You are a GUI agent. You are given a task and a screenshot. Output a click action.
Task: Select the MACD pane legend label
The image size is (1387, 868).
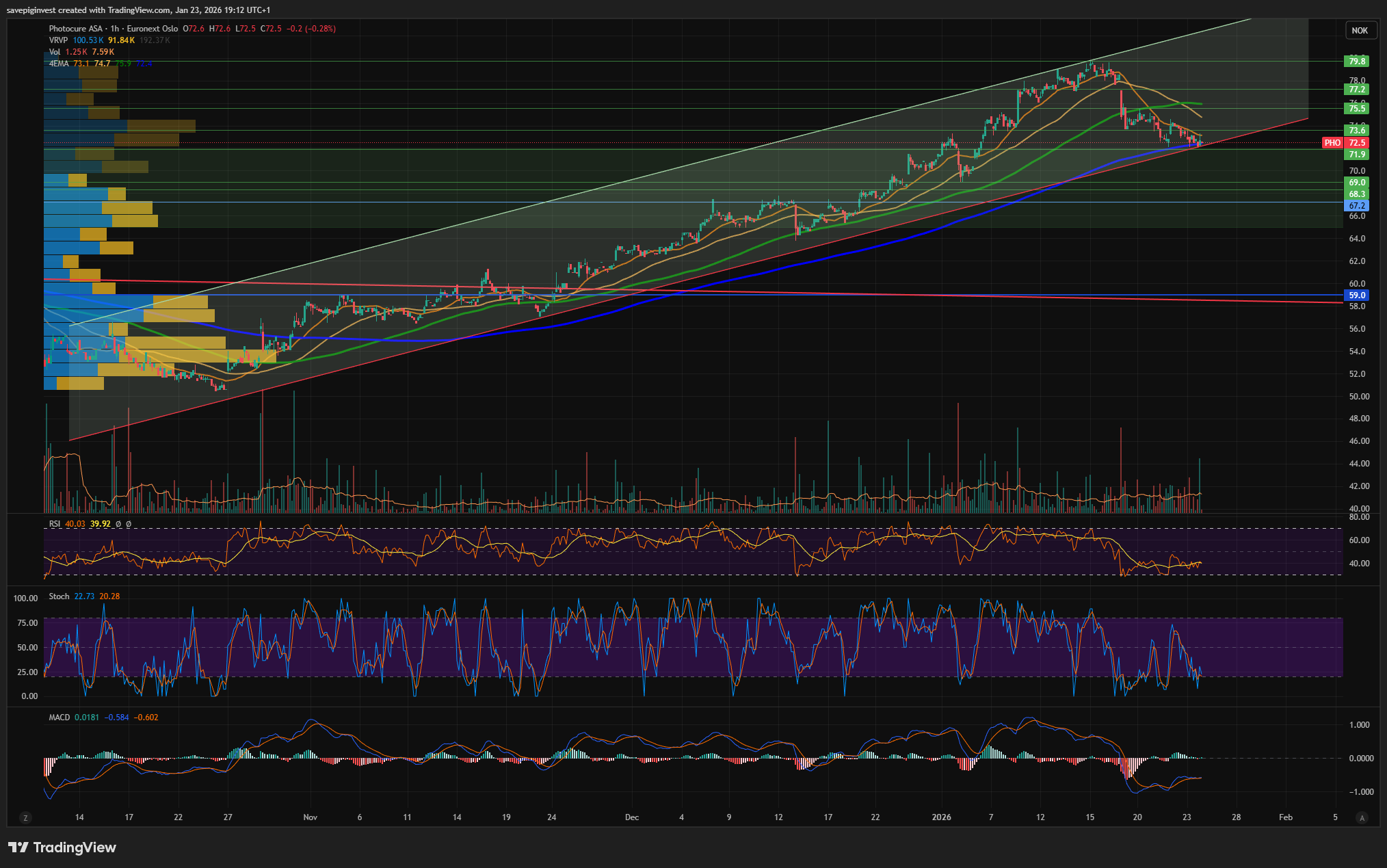click(x=59, y=718)
